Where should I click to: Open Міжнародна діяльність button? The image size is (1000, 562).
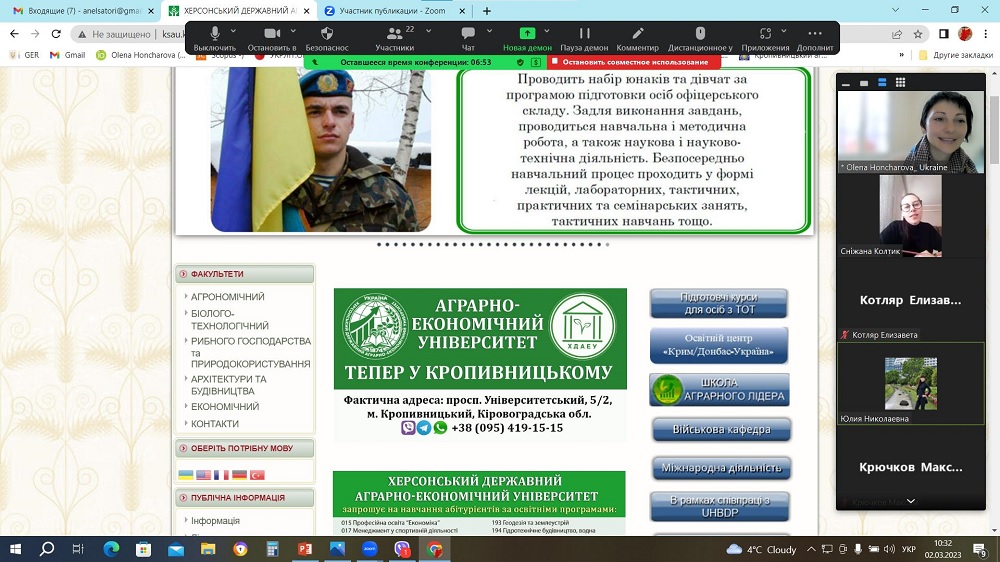click(x=721, y=468)
